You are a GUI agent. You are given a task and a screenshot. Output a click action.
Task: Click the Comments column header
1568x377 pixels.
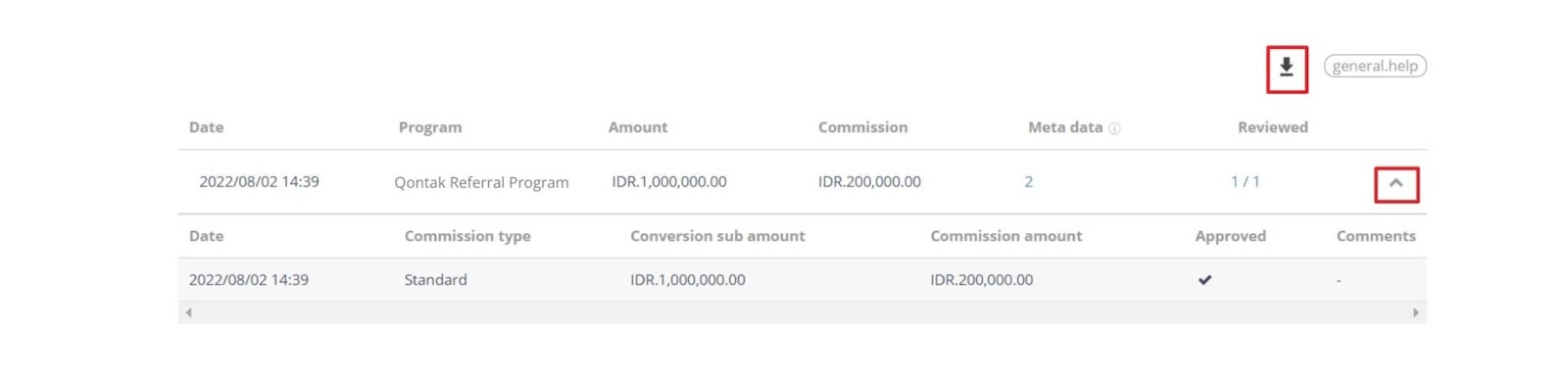pos(1375,236)
